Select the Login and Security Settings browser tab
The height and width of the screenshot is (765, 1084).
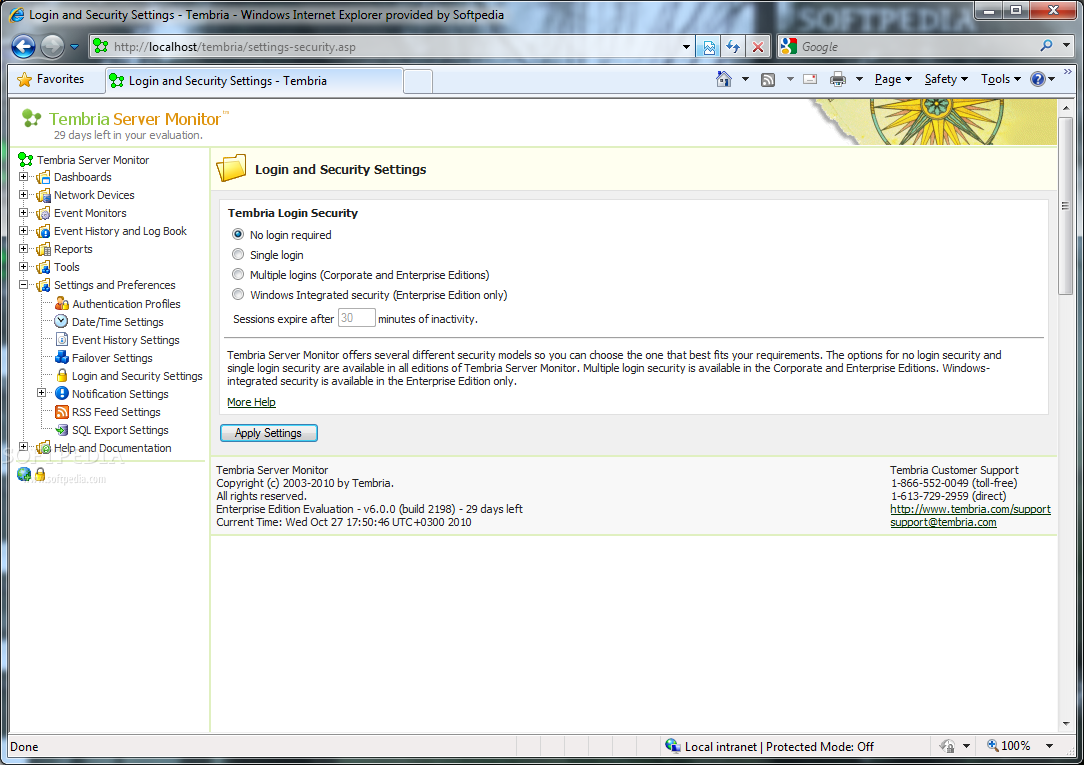pyautogui.click(x=254, y=81)
